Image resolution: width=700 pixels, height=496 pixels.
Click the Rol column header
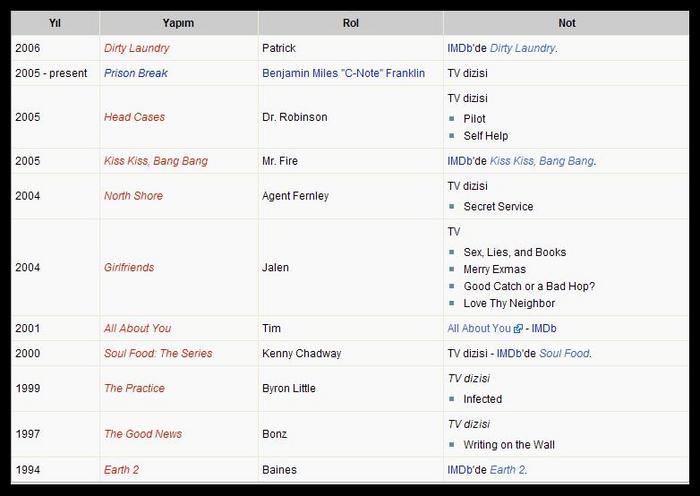point(350,23)
